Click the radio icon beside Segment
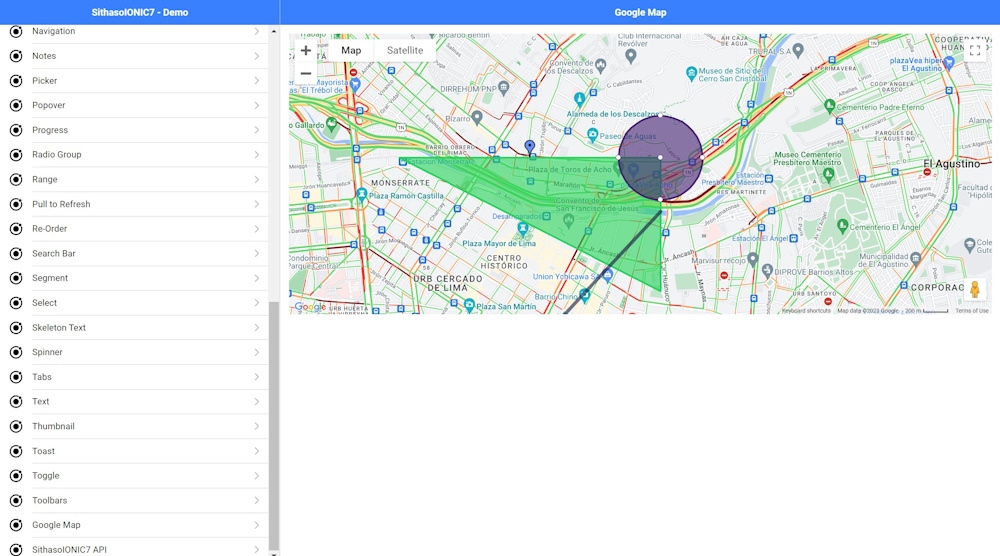Image resolution: width=1000 pixels, height=556 pixels. [16, 279]
